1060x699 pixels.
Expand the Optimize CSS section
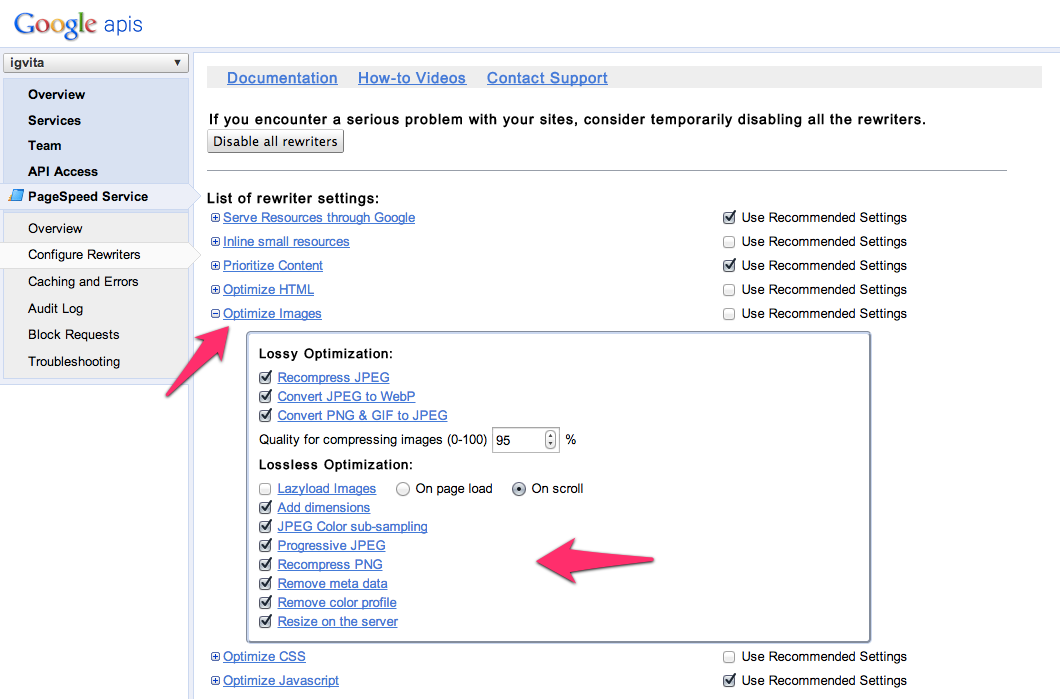215,657
